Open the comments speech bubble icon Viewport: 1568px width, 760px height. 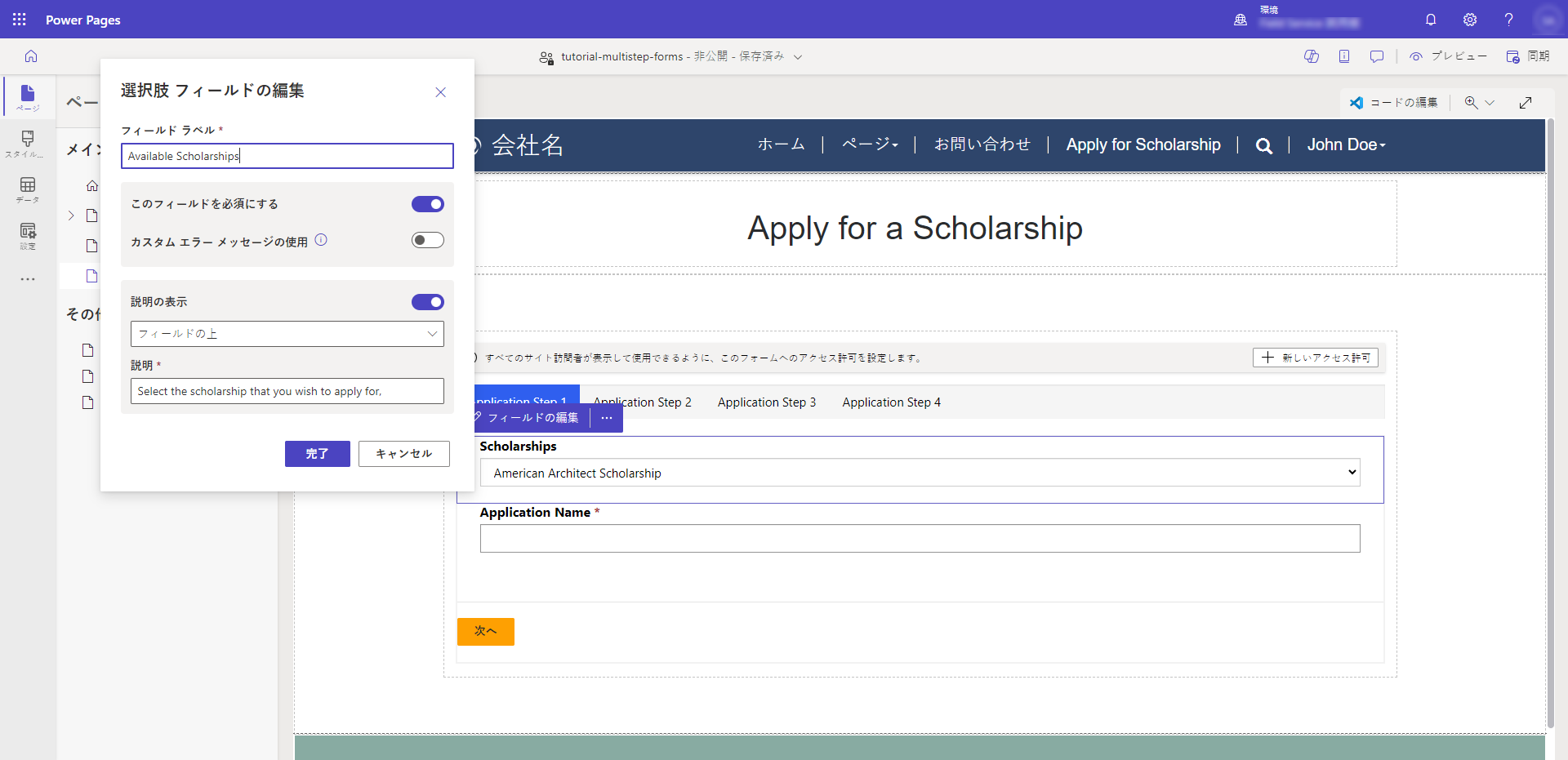[x=1377, y=56]
